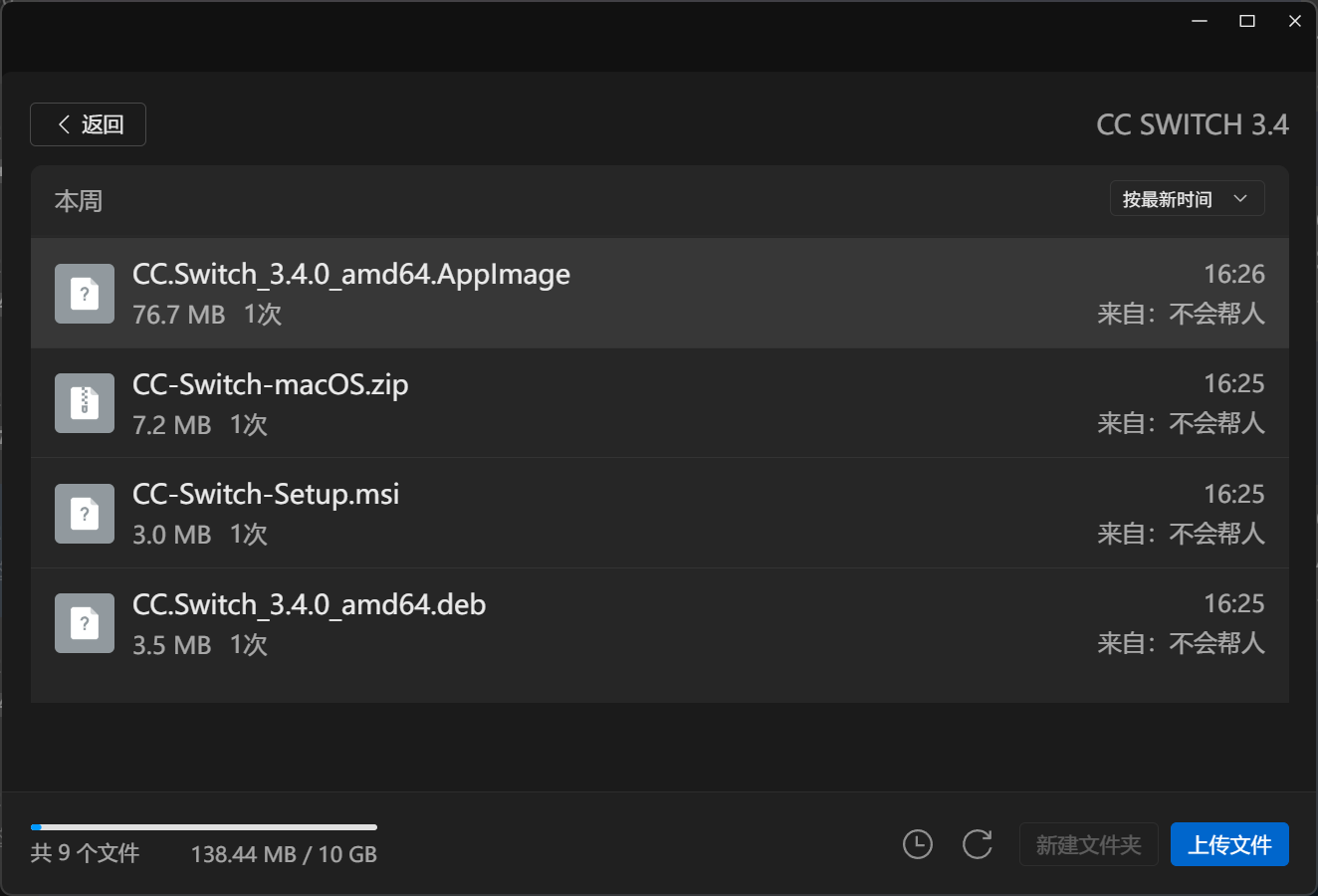
Task: Click the CC-Switch-macOS.zip archive icon
Action: [x=85, y=403]
